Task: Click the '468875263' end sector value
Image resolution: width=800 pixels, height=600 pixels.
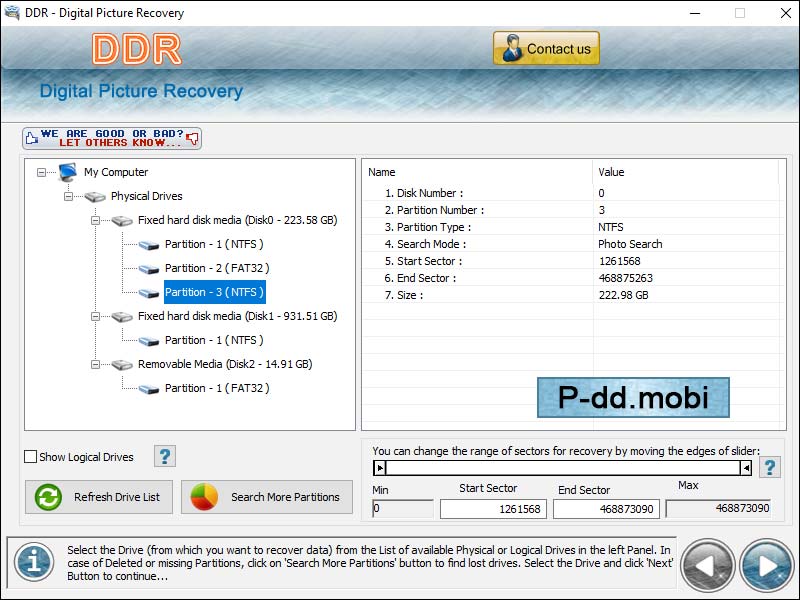Action: 626,278
